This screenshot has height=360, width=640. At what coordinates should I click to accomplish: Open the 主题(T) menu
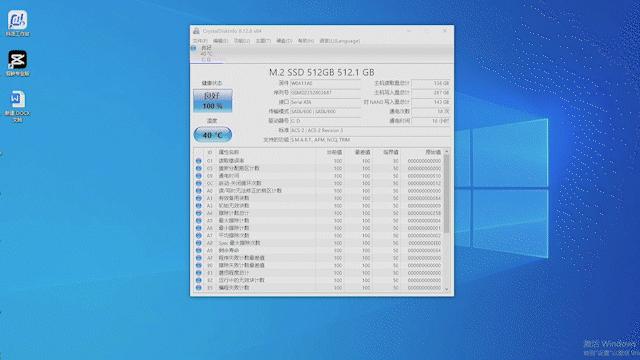(x=263, y=41)
